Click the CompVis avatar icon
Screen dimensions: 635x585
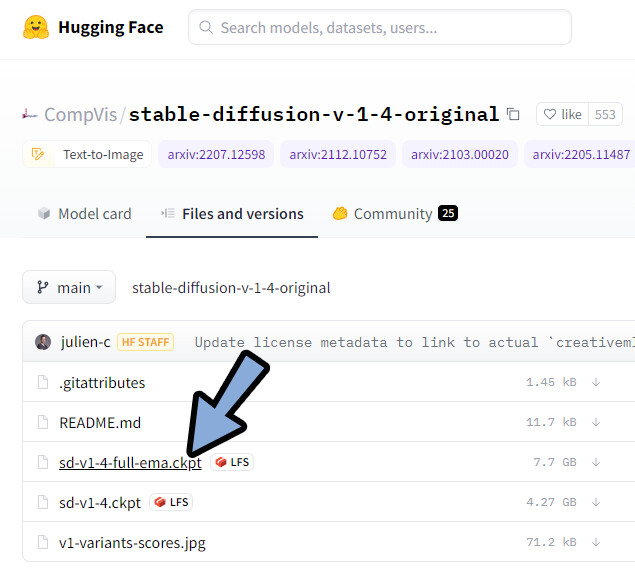tap(29, 115)
